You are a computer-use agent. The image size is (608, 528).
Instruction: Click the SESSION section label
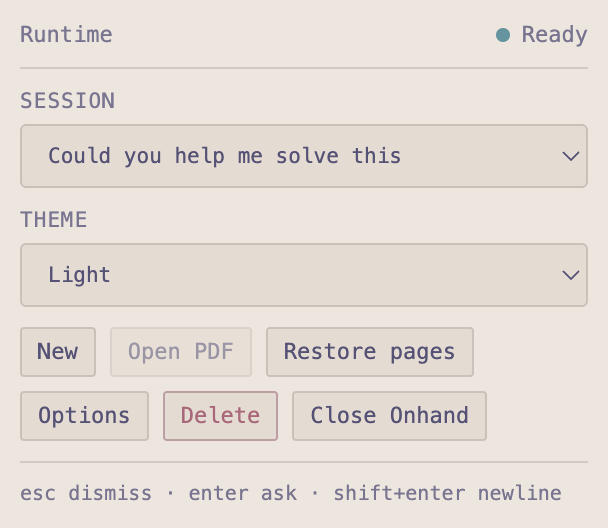click(x=67, y=101)
